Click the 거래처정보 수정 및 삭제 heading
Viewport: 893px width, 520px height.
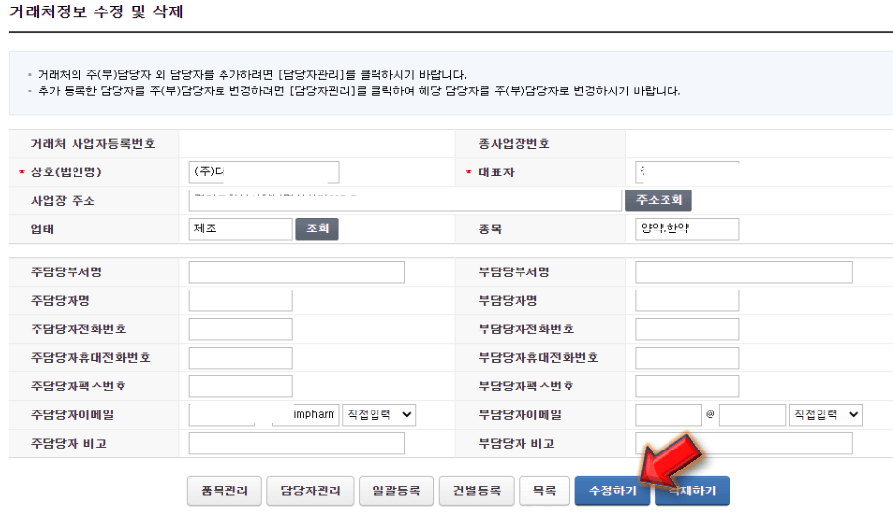96,11
